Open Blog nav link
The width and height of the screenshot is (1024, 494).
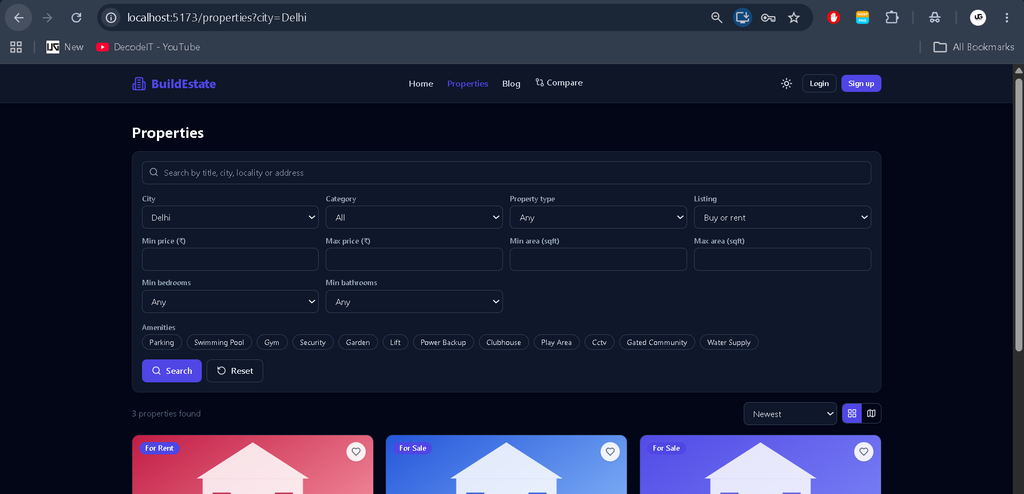point(511,84)
